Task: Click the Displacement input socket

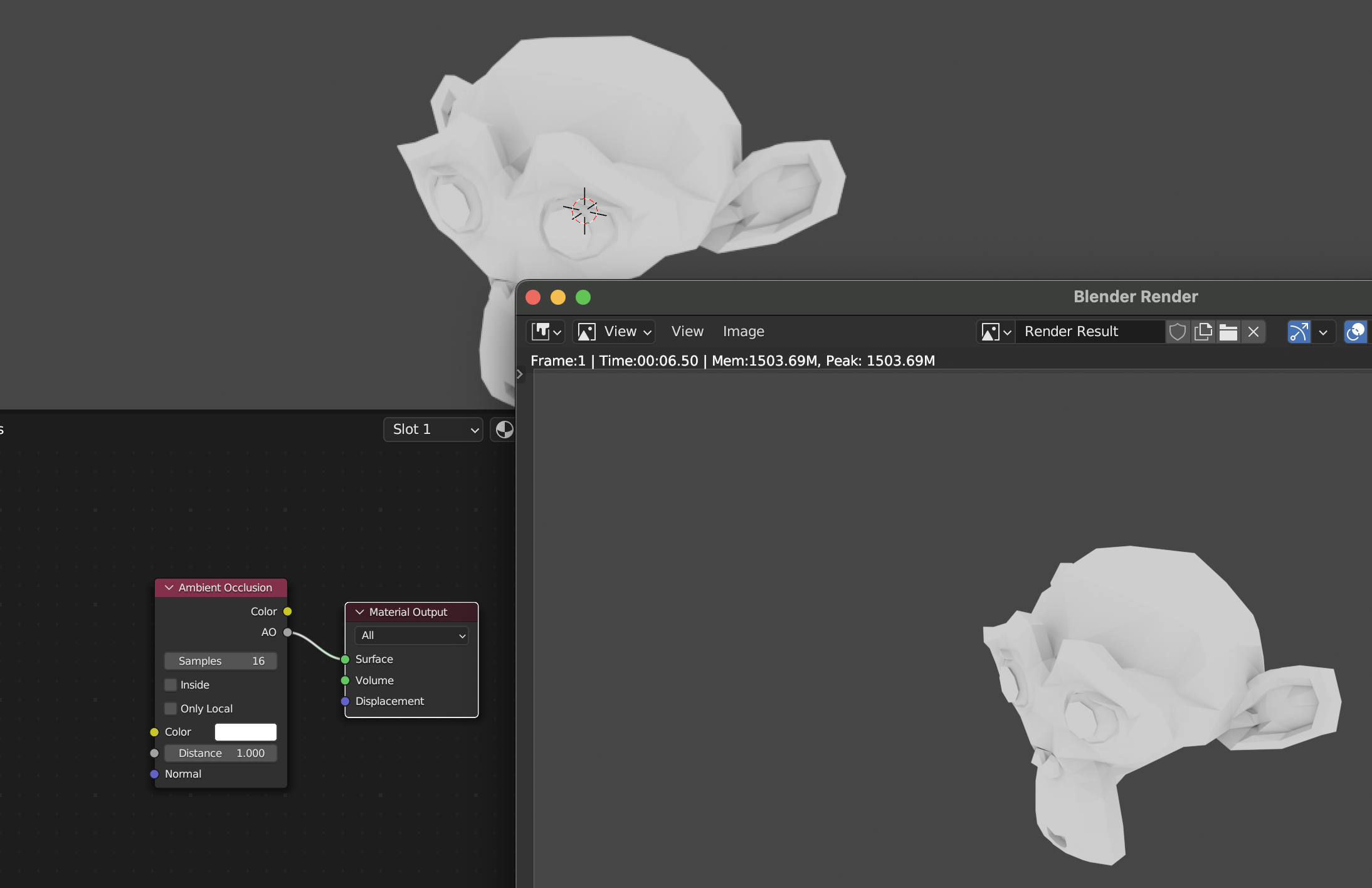Action: click(345, 701)
